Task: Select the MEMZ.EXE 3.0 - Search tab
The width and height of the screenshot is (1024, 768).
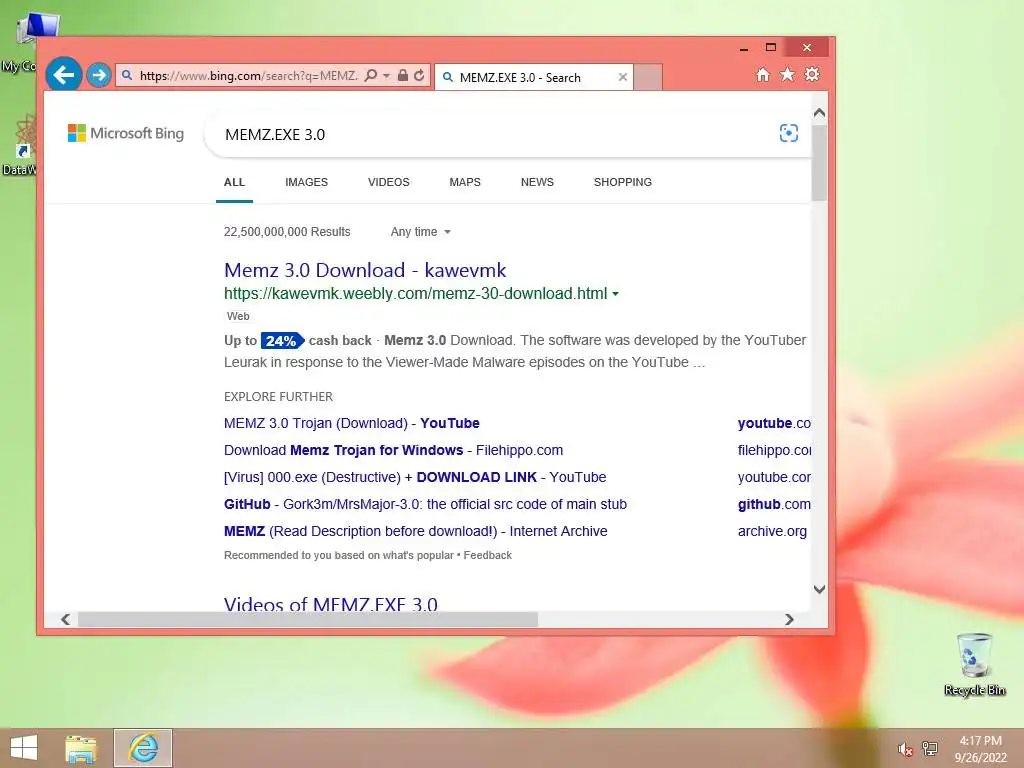Action: [x=534, y=77]
